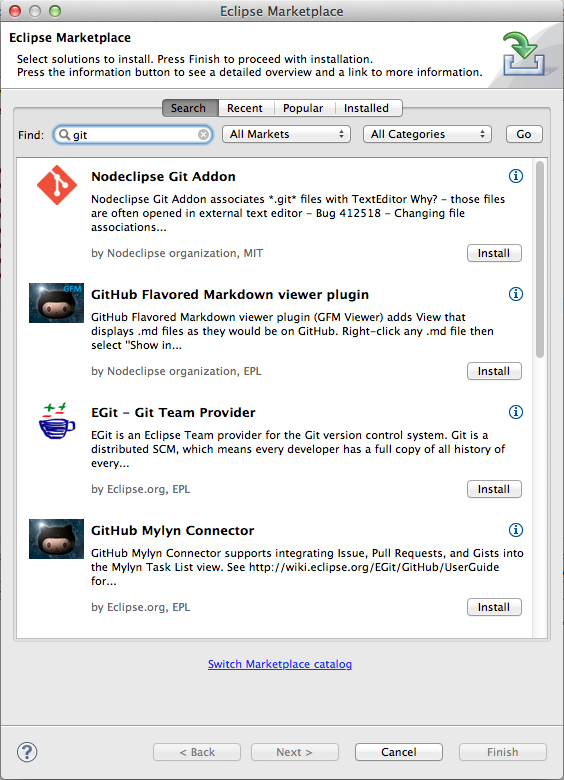The image size is (564, 780).
Task: Click the Finish button
Action: tap(503, 752)
